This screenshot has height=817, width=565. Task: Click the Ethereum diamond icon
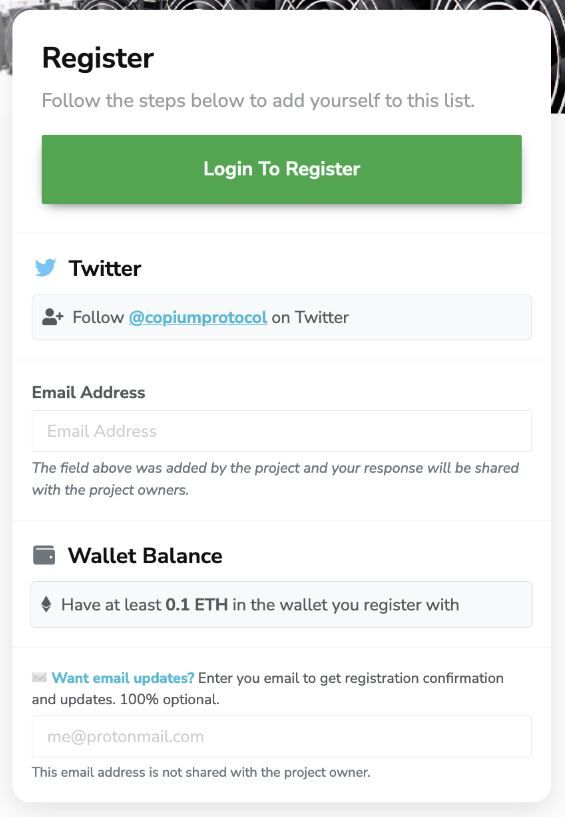click(x=46, y=604)
